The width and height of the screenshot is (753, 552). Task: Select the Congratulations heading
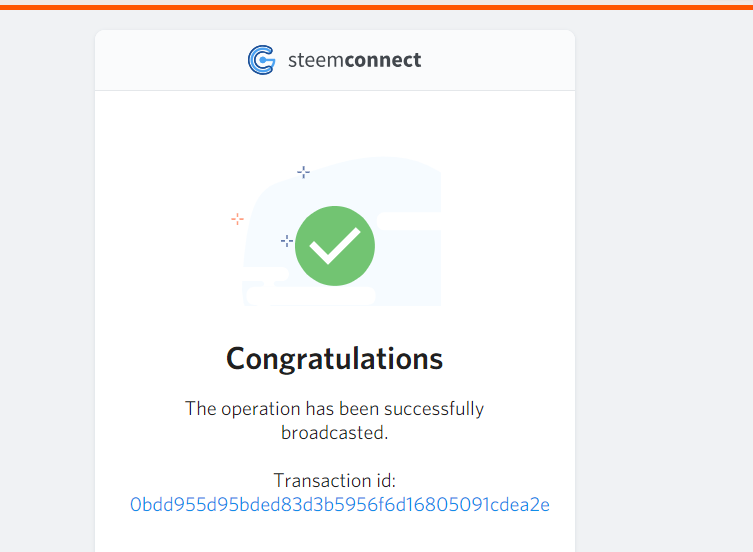334,359
